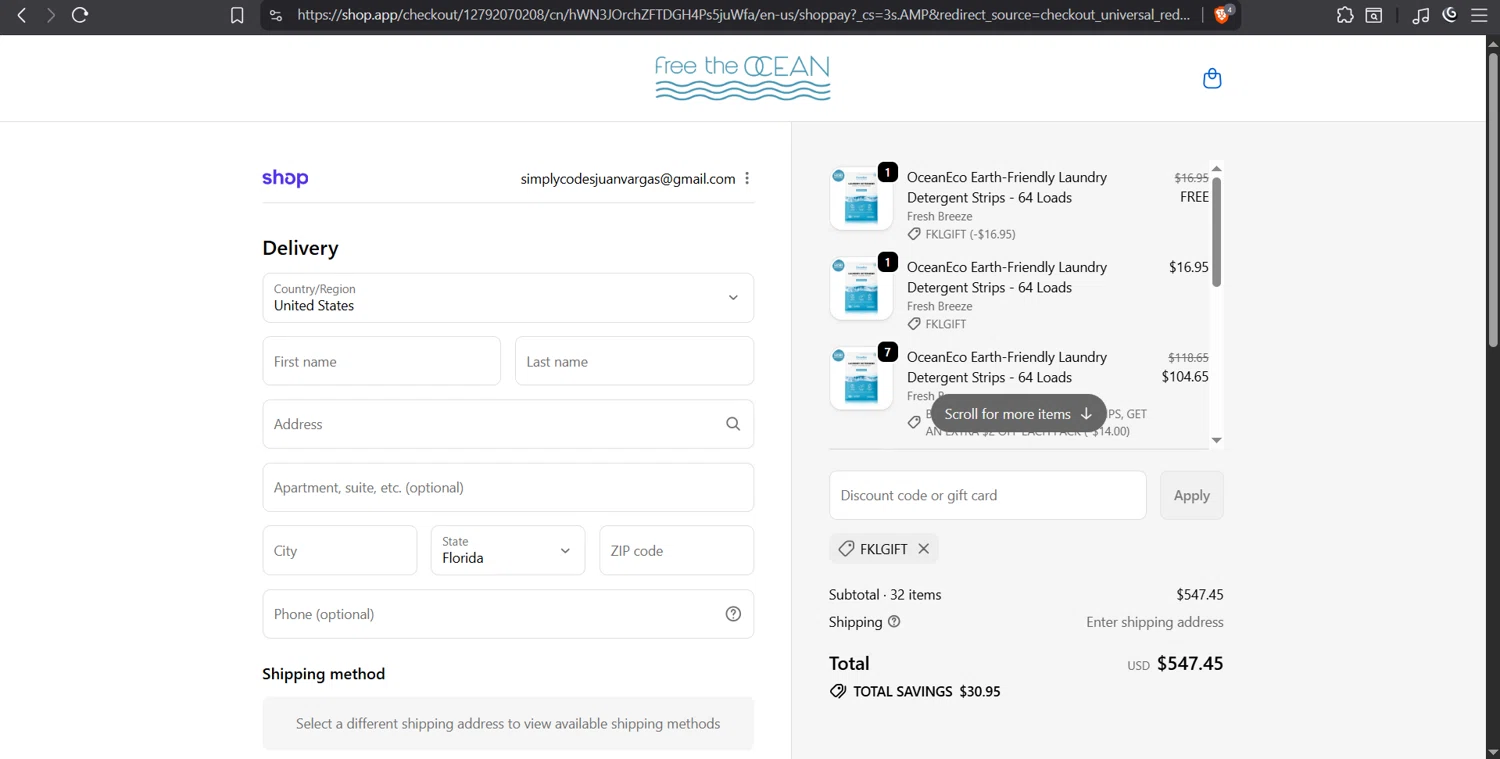Click the Shop logo
Image resolution: width=1500 pixels, height=759 pixels.
285,178
